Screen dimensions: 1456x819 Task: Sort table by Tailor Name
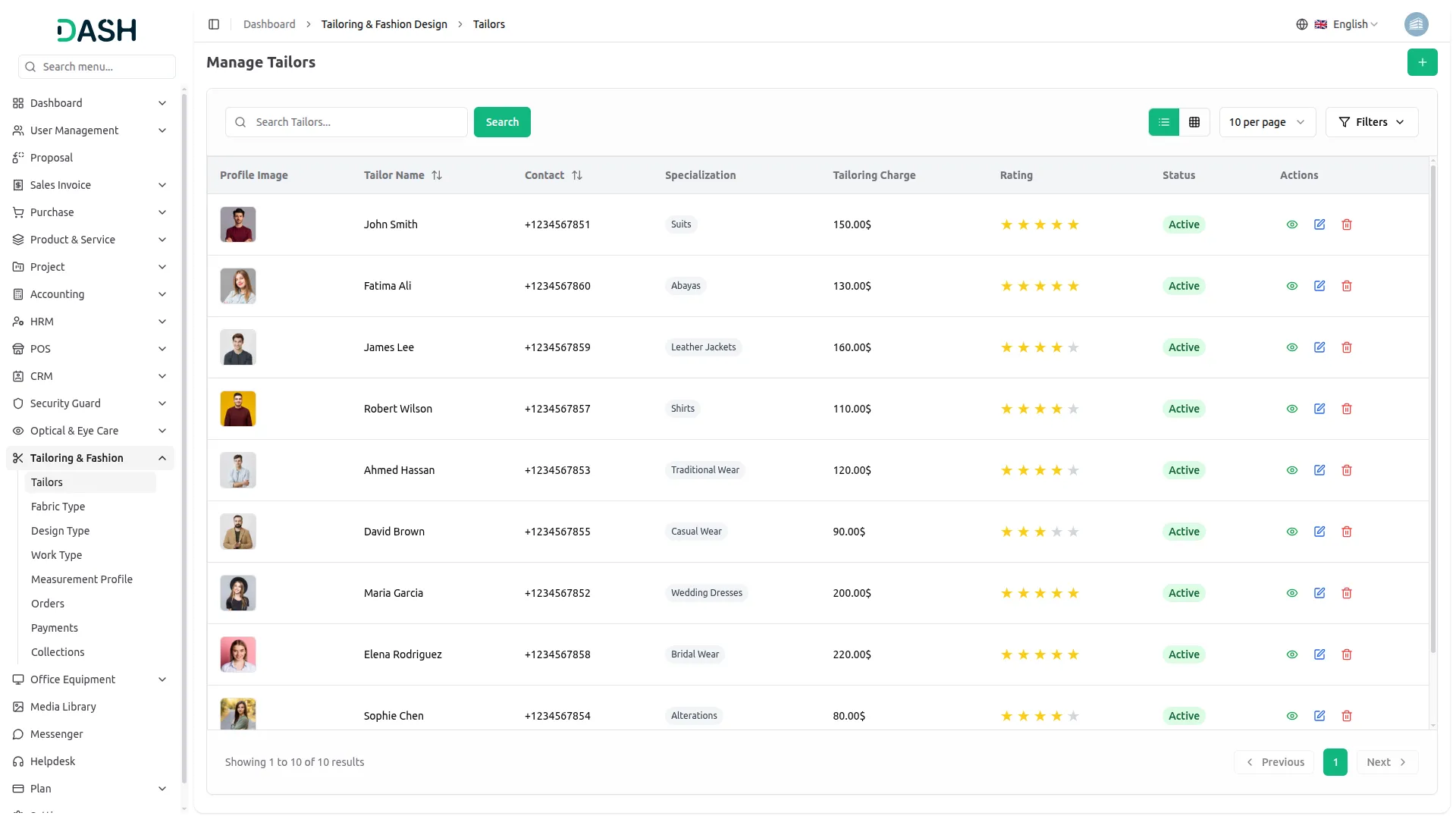click(x=437, y=175)
